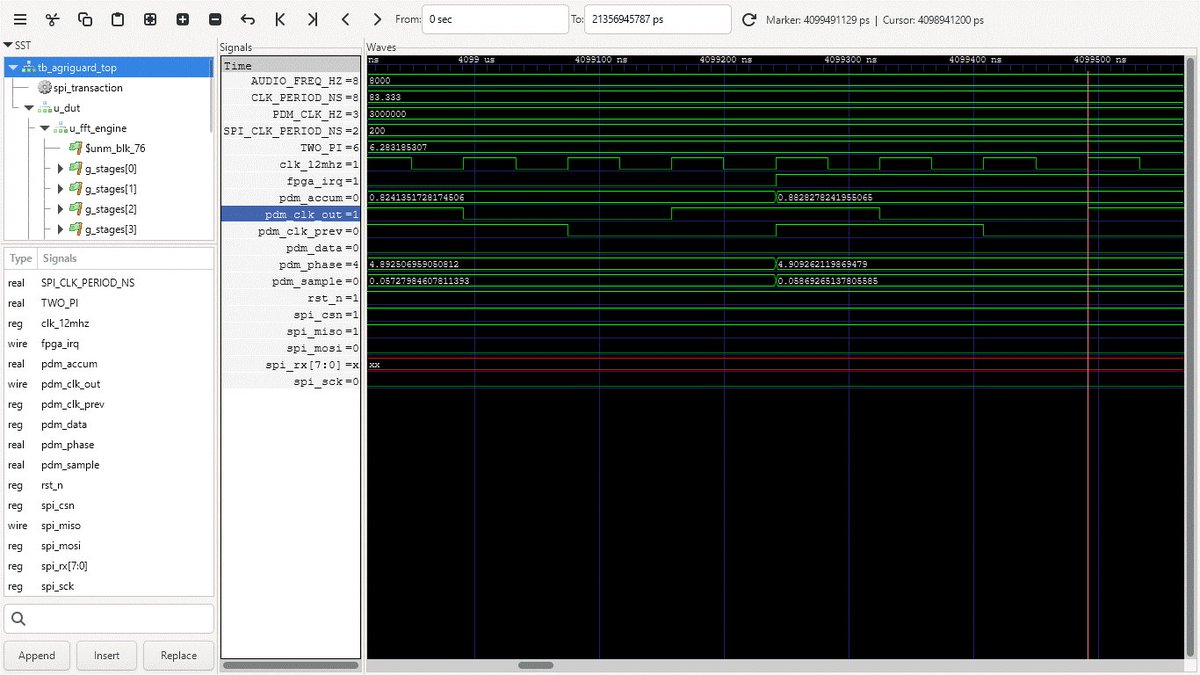Screen dimensions: 1200x675
Task: Click the Cut (scissors) toolbar icon
Action: (52, 19)
